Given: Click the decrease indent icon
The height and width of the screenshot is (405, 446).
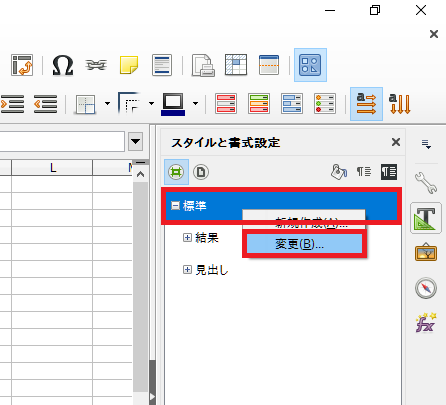Looking at the screenshot, I should [x=45, y=104].
